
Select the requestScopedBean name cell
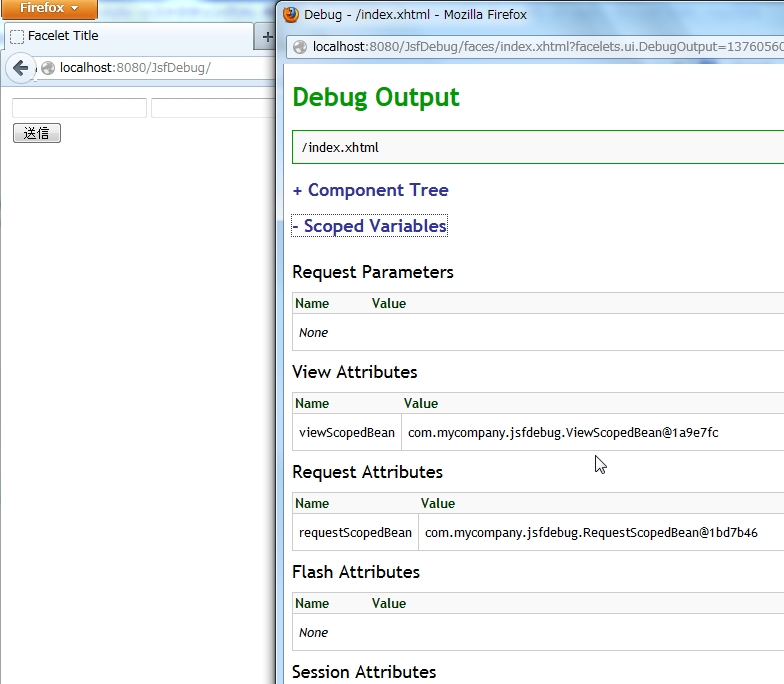[x=356, y=532]
